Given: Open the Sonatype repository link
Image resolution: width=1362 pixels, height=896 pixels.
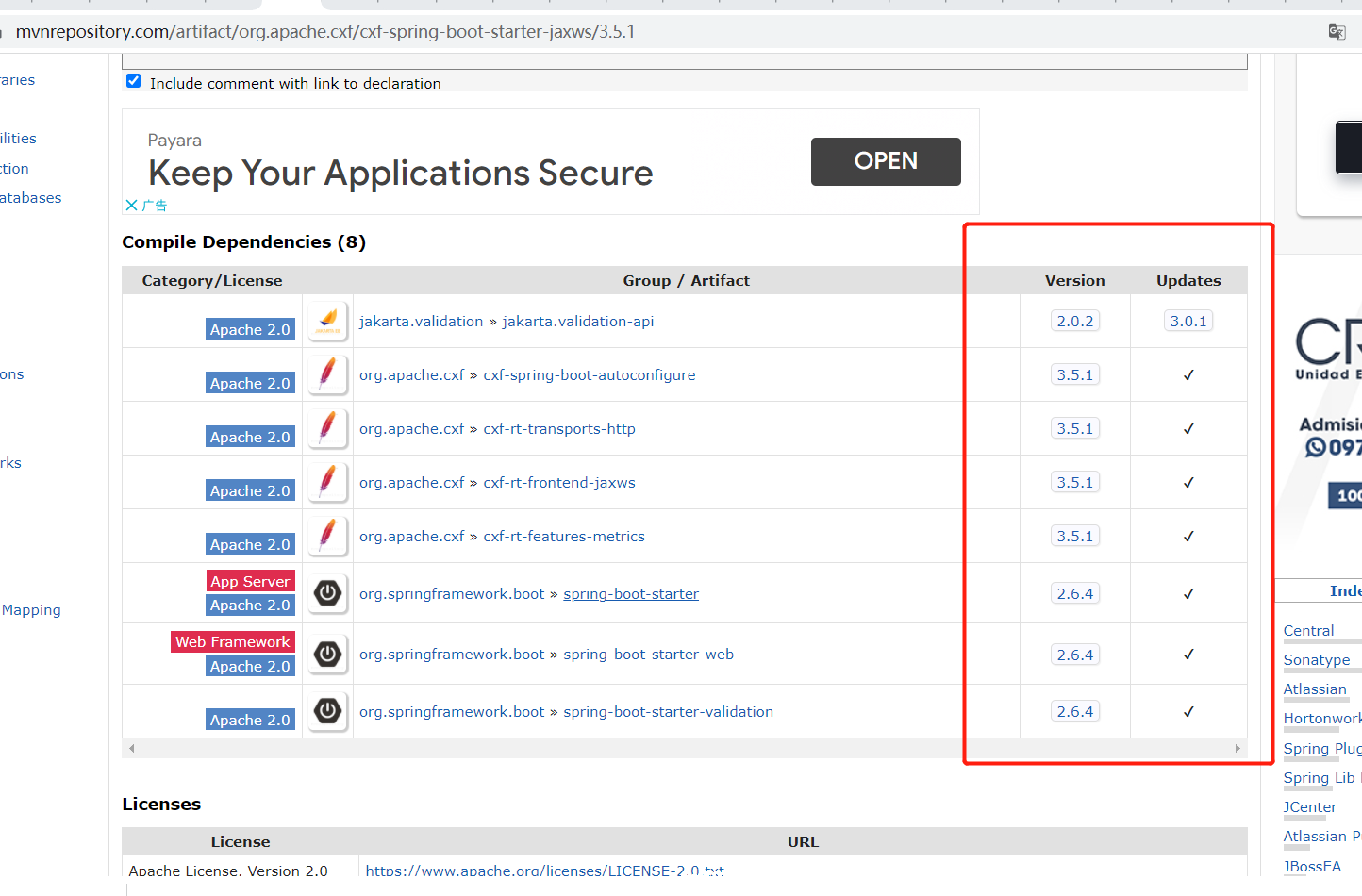Looking at the screenshot, I should coord(1317,660).
